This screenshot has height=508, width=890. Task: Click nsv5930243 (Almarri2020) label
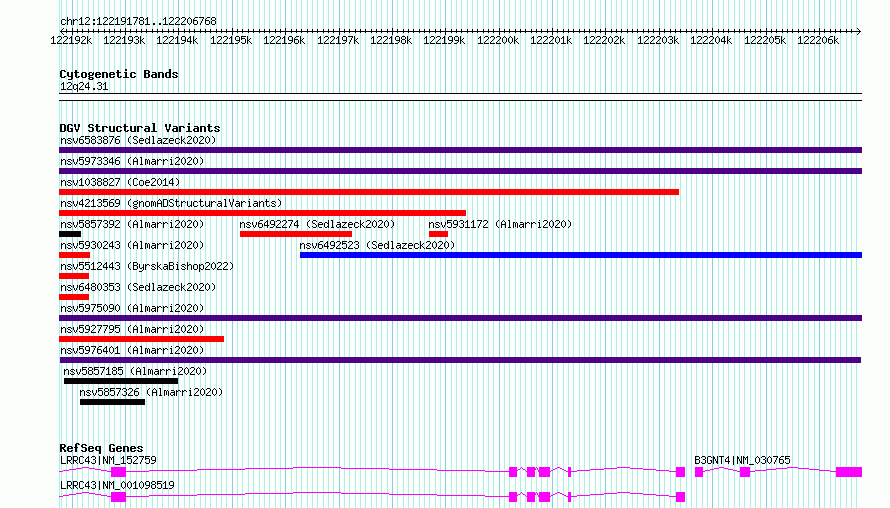132,245
